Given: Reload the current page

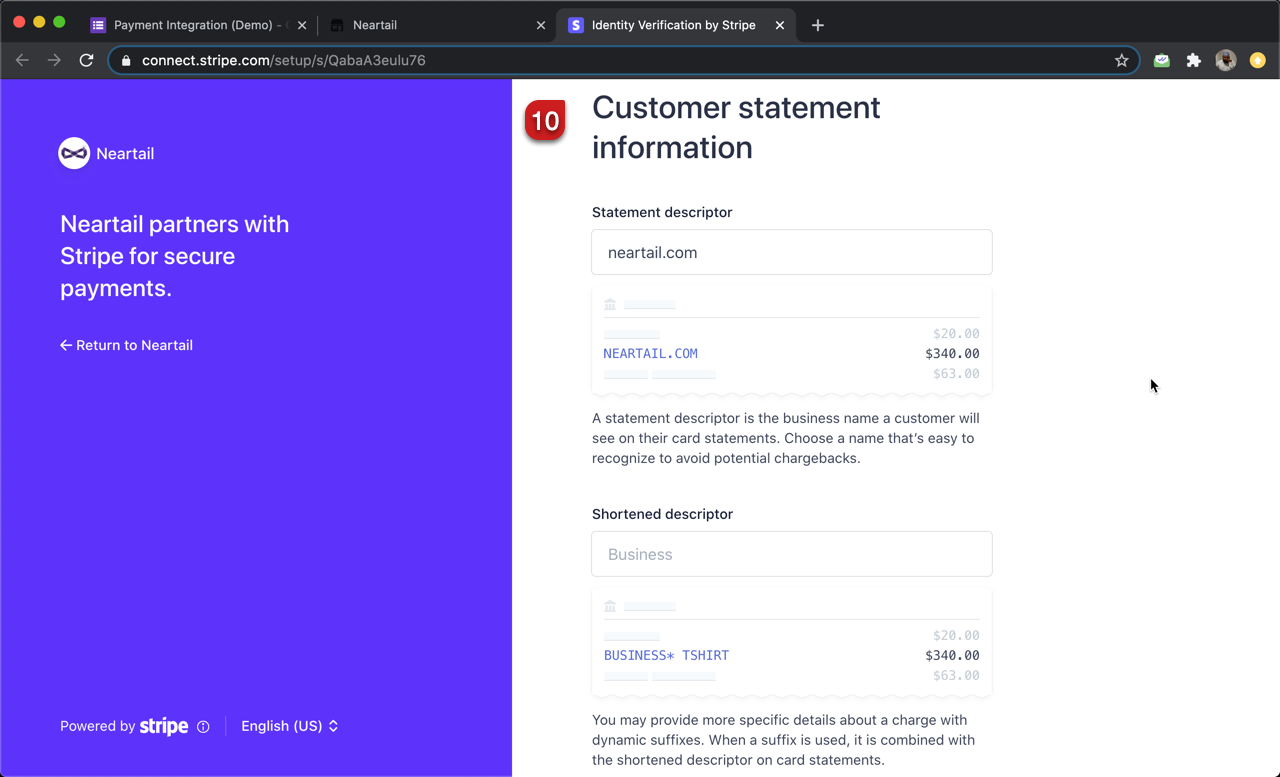Looking at the screenshot, I should 86,60.
